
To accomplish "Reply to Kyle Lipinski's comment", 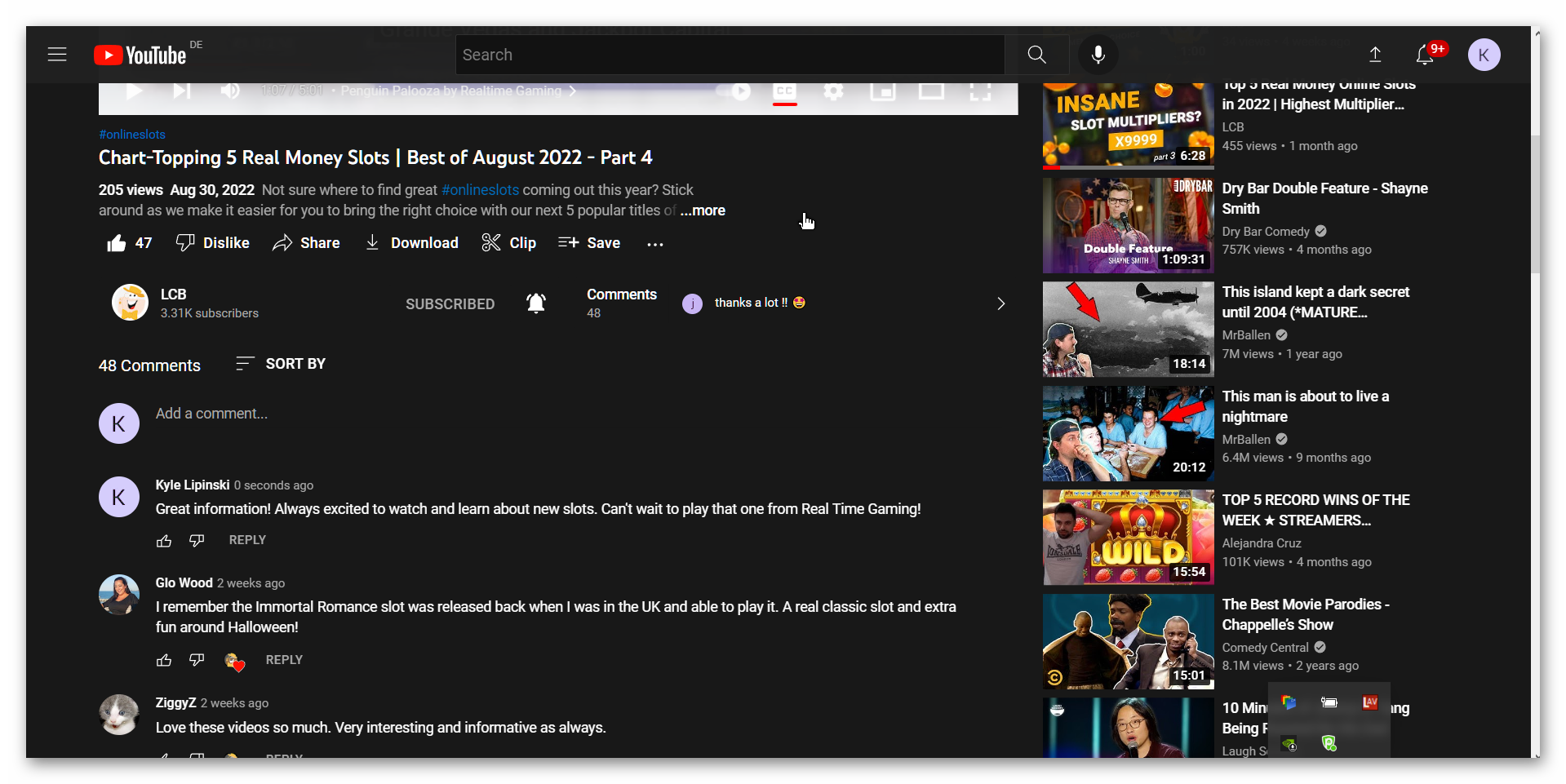I will pyautogui.click(x=247, y=540).
